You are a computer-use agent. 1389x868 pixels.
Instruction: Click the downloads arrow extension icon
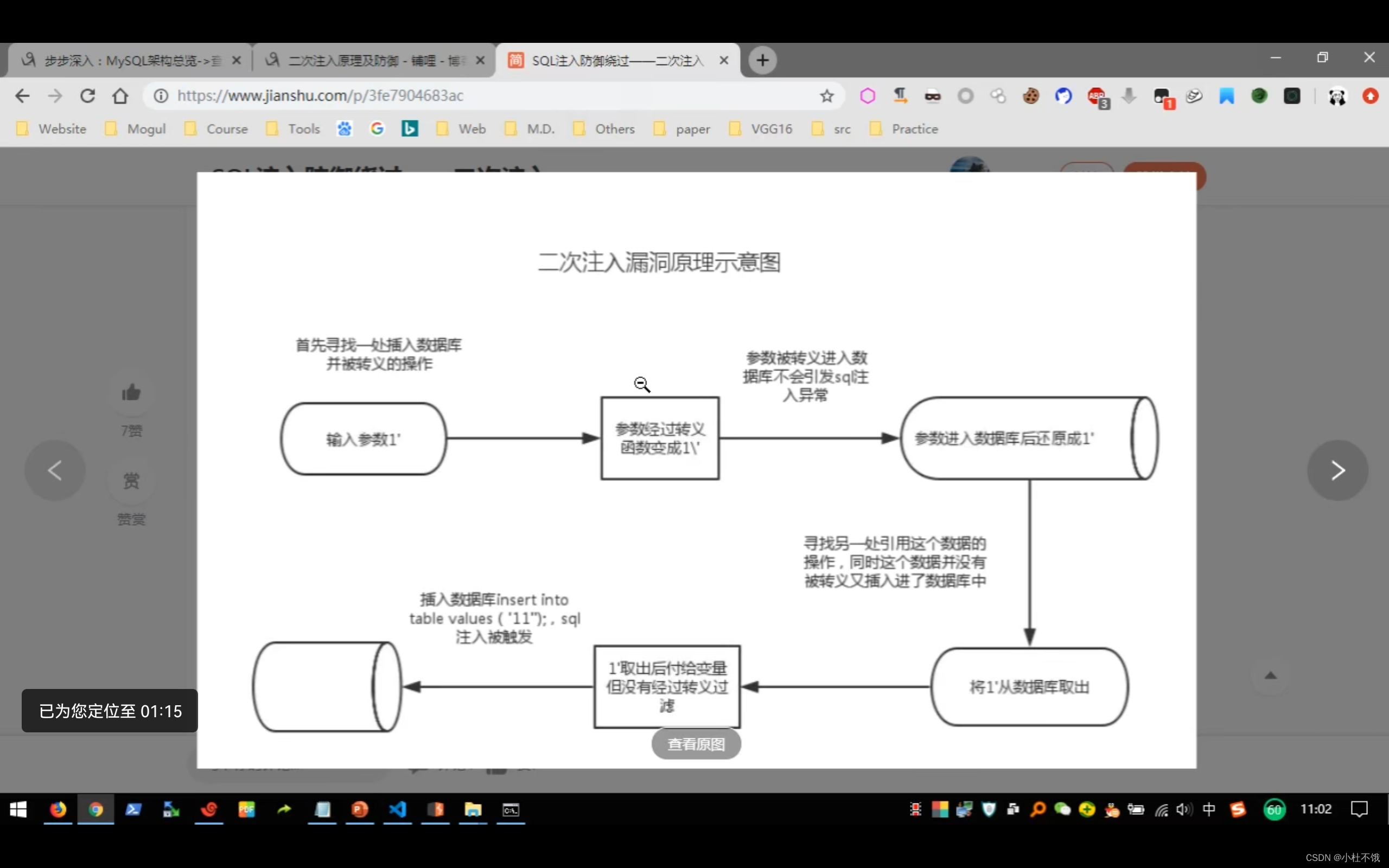tap(1129, 96)
